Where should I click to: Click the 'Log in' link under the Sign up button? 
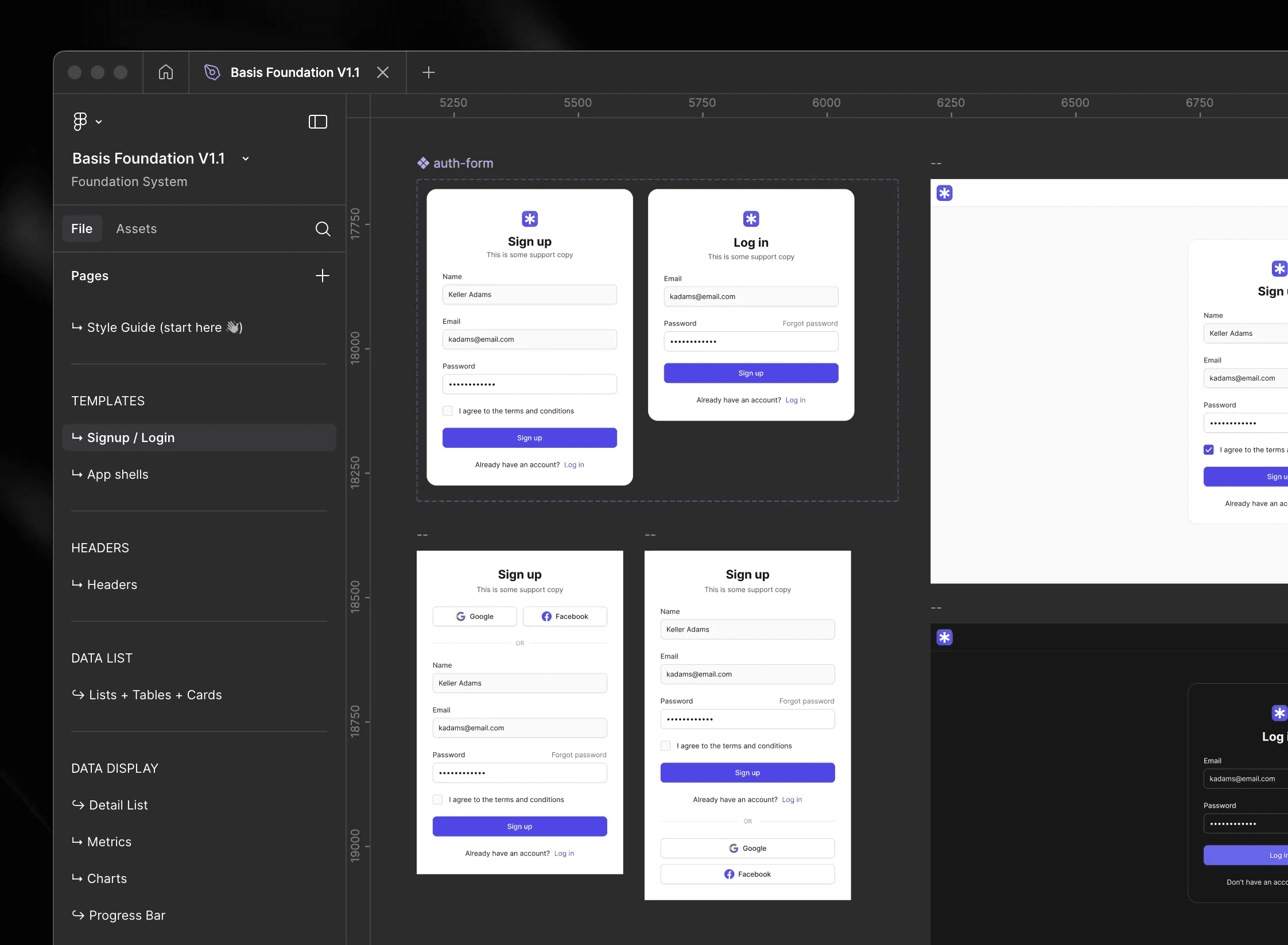pos(574,464)
